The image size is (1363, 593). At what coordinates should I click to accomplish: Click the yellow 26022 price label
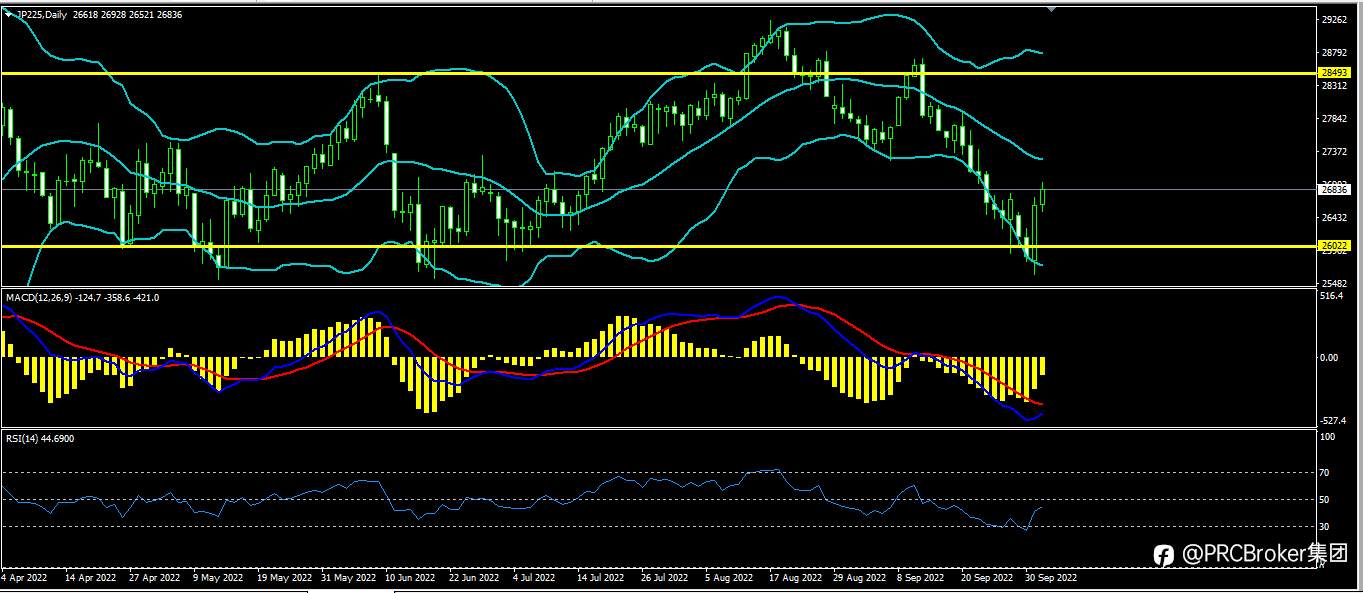click(1335, 246)
